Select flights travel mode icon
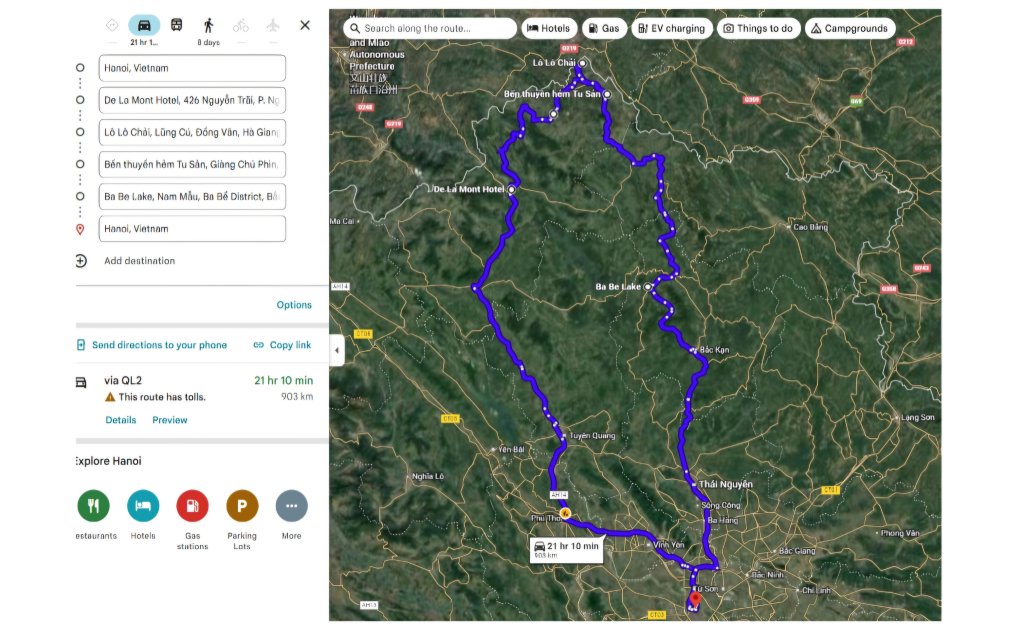 click(x=273, y=25)
